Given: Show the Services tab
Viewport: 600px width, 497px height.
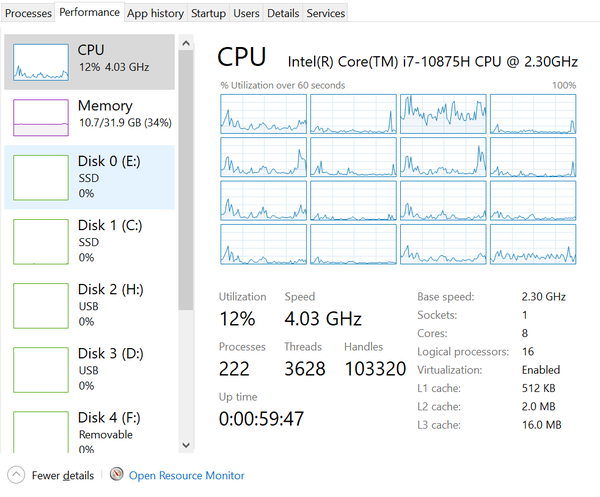Looking at the screenshot, I should point(326,13).
